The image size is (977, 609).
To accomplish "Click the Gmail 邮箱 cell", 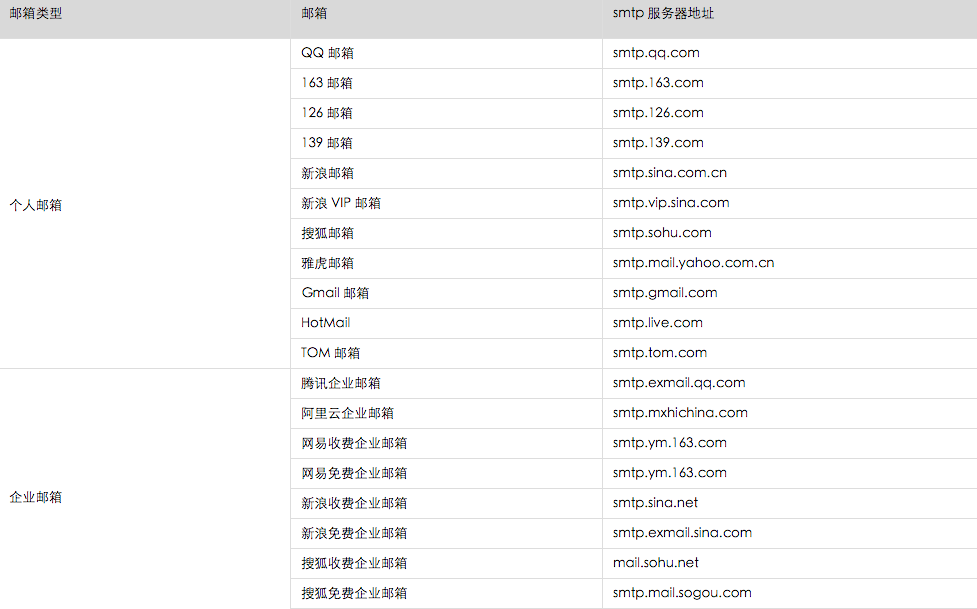I will tap(335, 293).
